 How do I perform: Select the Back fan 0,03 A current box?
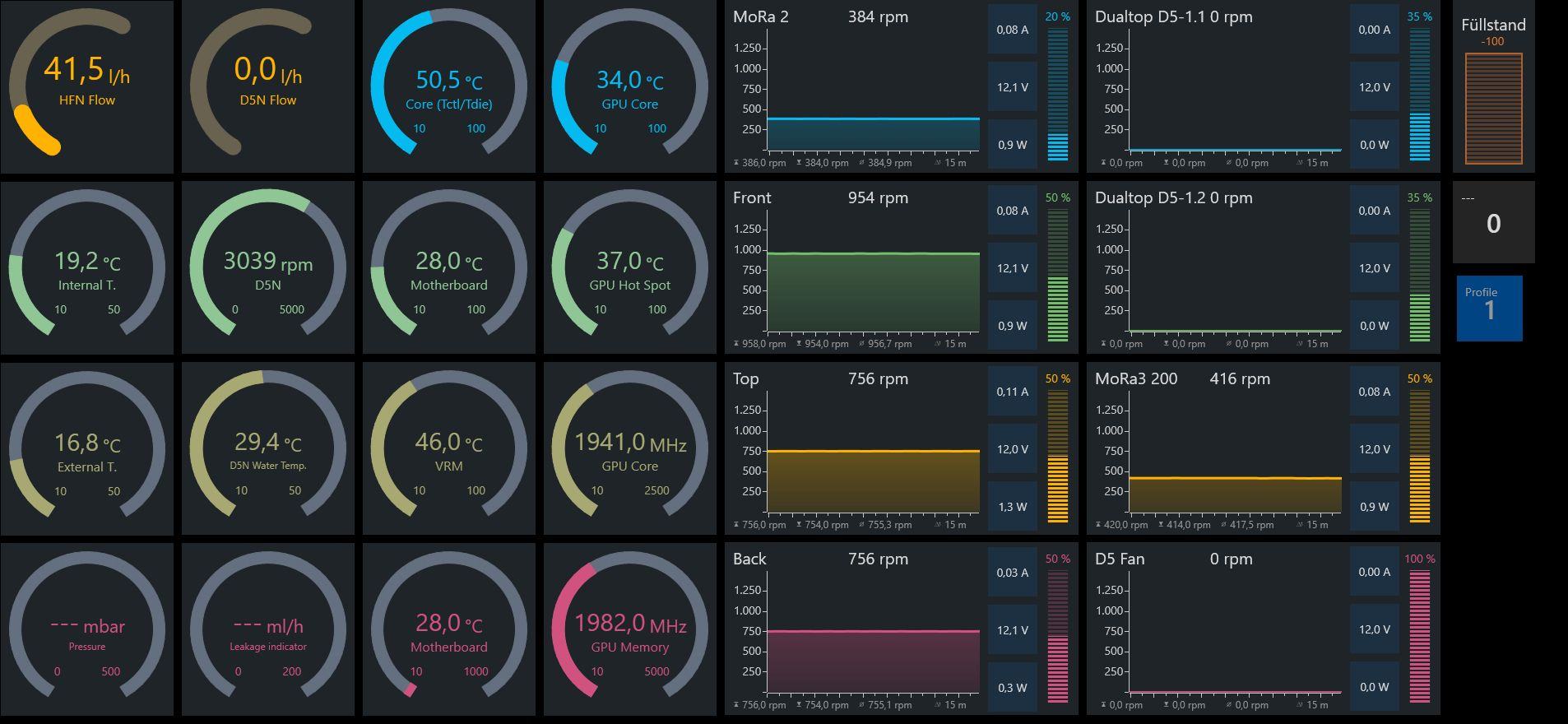pyautogui.click(x=1013, y=572)
